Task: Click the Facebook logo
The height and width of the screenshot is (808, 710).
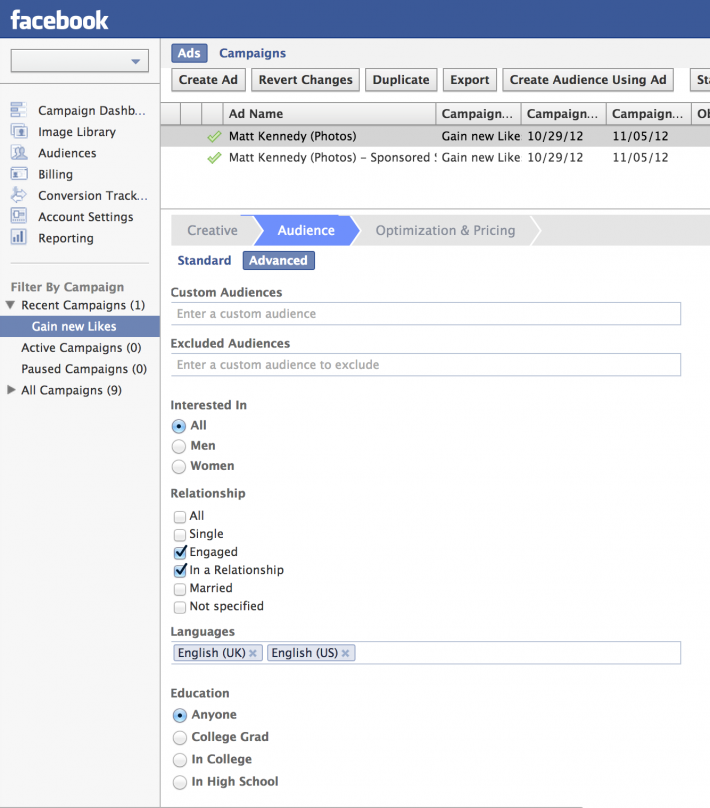Action: click(x=59, y=20)
